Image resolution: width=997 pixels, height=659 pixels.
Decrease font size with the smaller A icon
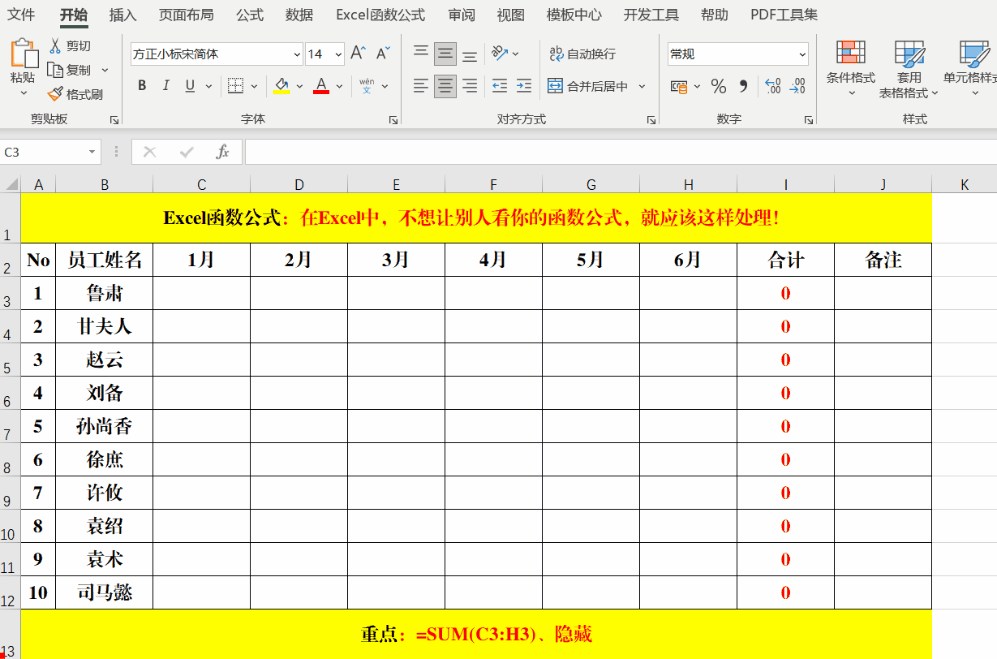point(383,53)
